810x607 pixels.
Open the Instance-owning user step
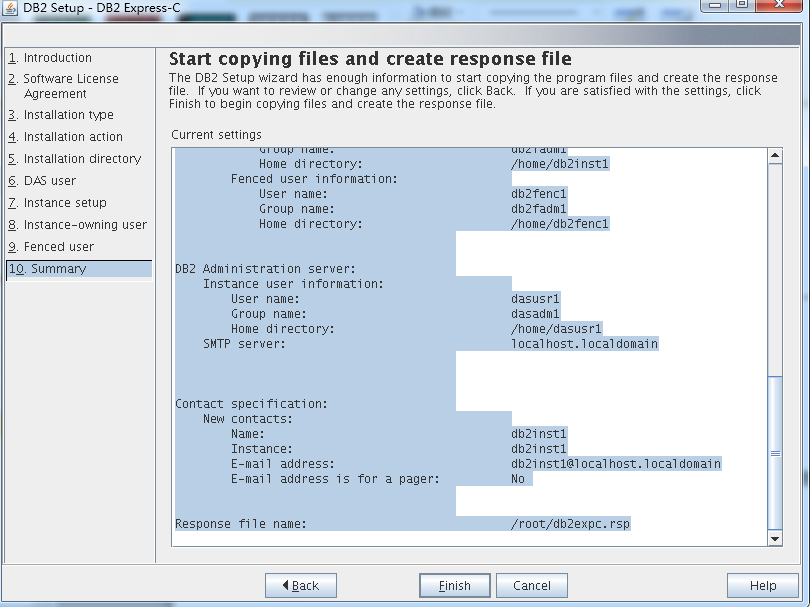77,225
